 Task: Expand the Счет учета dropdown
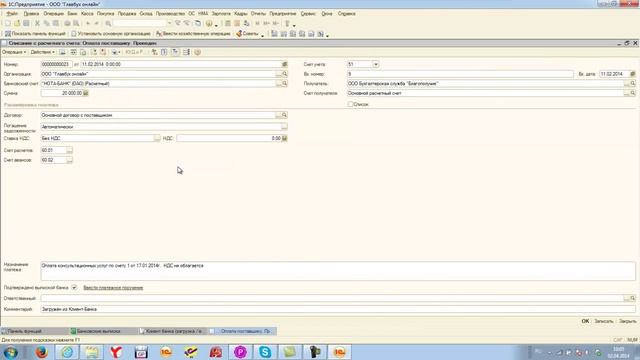click(x=376, y=64)
